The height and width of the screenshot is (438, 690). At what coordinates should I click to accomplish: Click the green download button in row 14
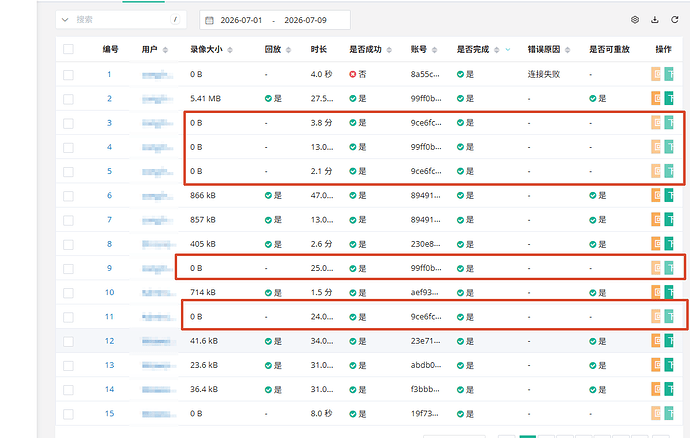click(669, 389)
